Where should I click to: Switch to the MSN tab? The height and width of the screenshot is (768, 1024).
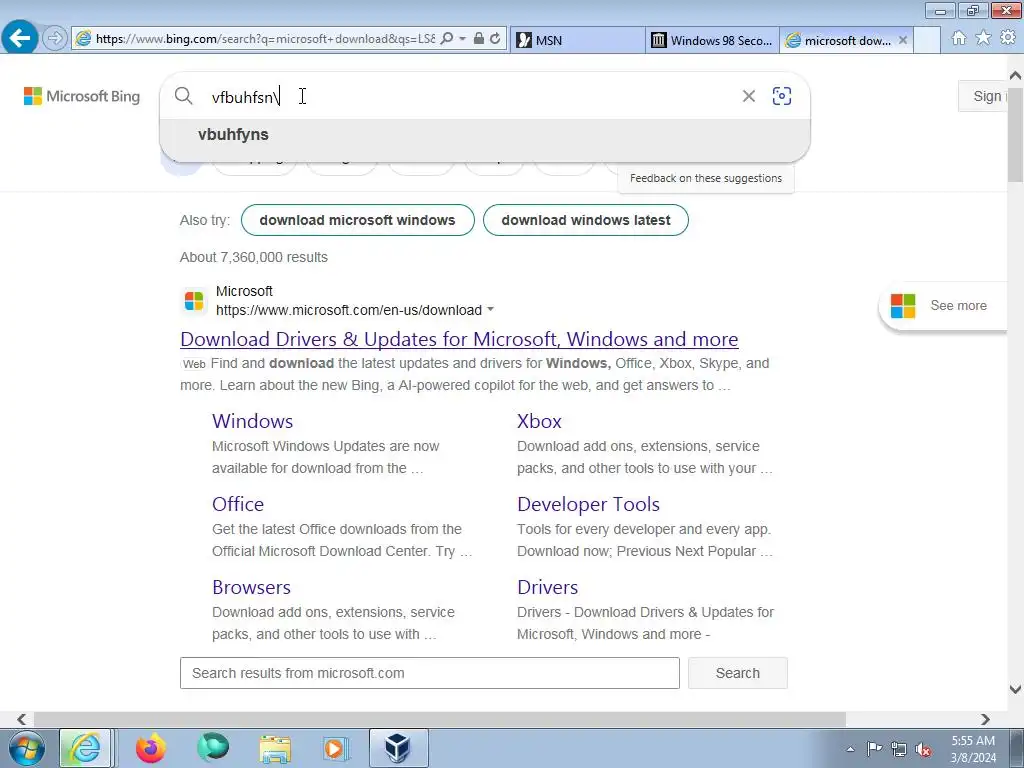[x=577, y=40]
